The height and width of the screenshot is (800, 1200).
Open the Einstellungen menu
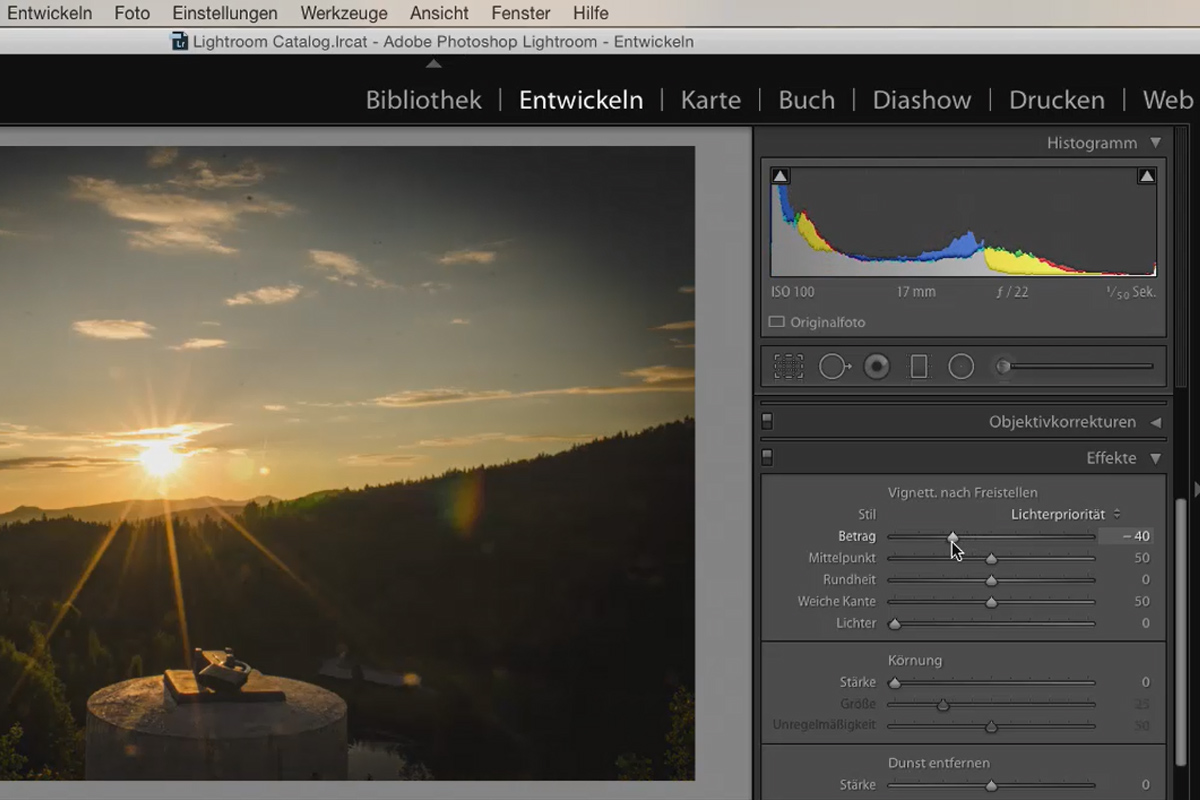(225, 13)
